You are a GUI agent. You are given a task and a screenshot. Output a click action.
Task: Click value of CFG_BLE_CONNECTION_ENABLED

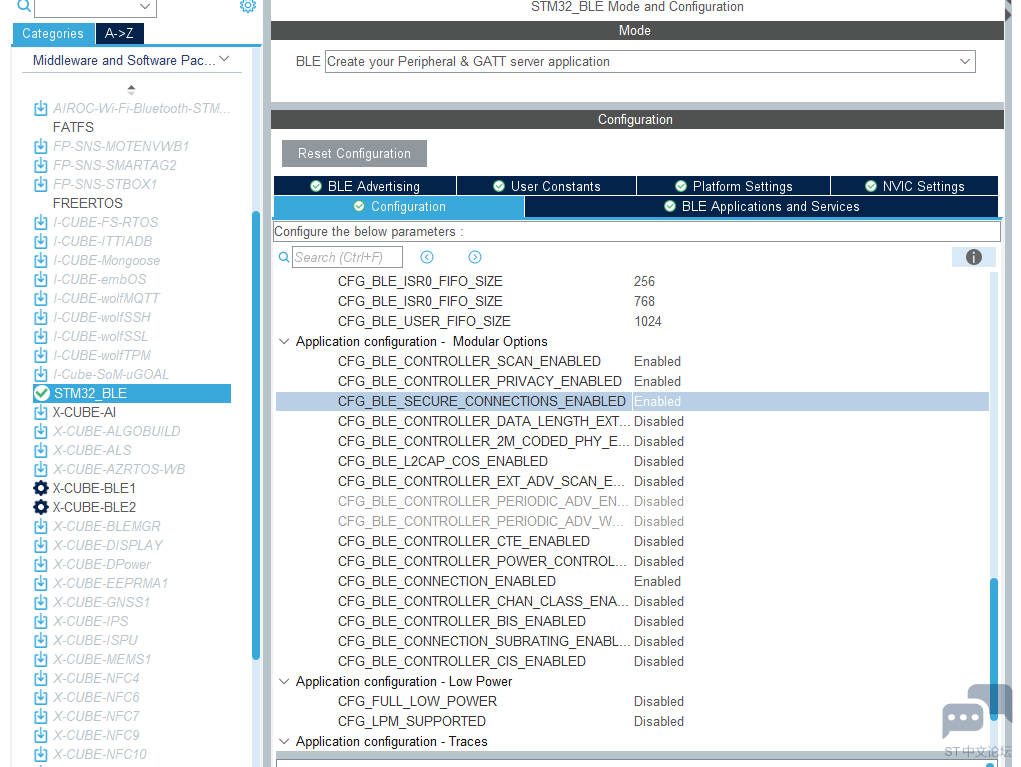click(x=657, y=581)
